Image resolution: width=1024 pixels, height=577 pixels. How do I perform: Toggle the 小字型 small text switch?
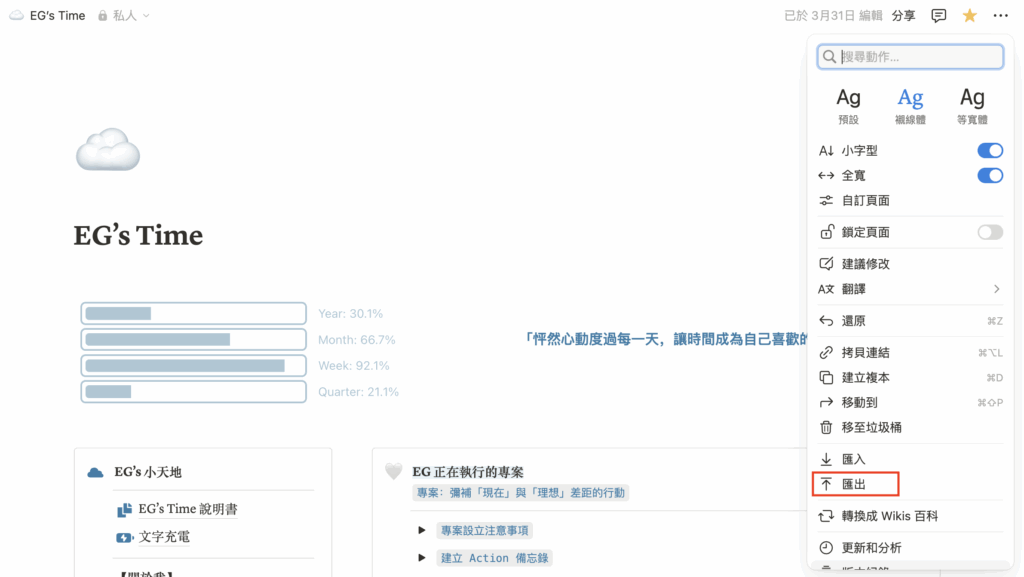click(x=989, y=151)
